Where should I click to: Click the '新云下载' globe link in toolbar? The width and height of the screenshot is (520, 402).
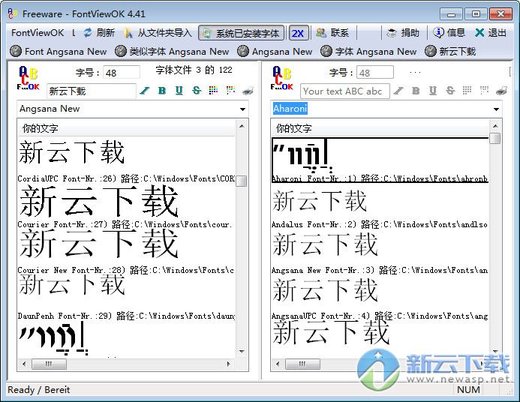pos(450,51)
